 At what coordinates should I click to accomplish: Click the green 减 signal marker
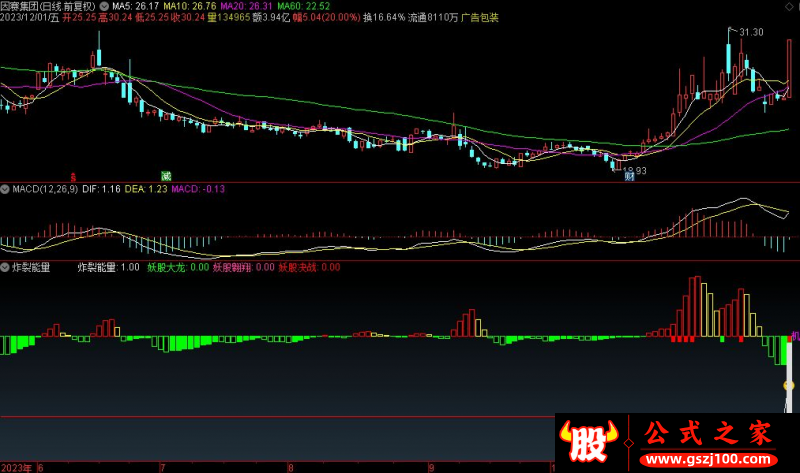166,176
